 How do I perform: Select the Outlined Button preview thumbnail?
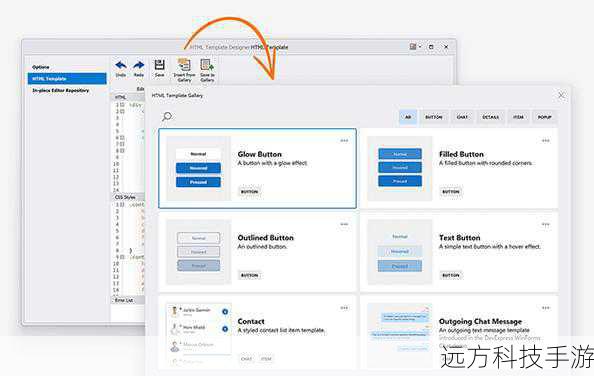(199, 252)
